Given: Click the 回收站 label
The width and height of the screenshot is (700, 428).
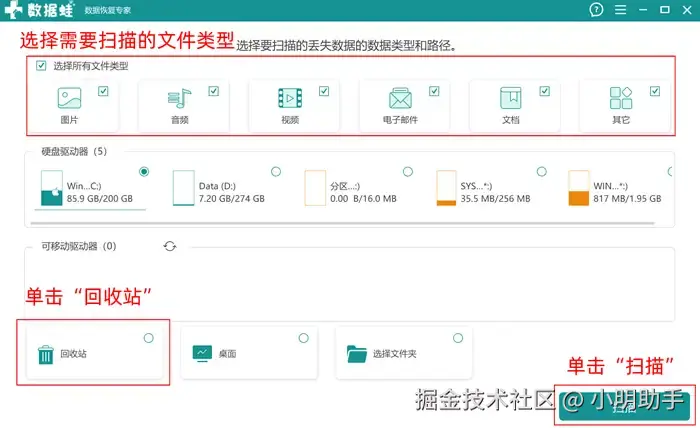Looking at the screenshot, I should pyautogui.click(x=74, y=354).
